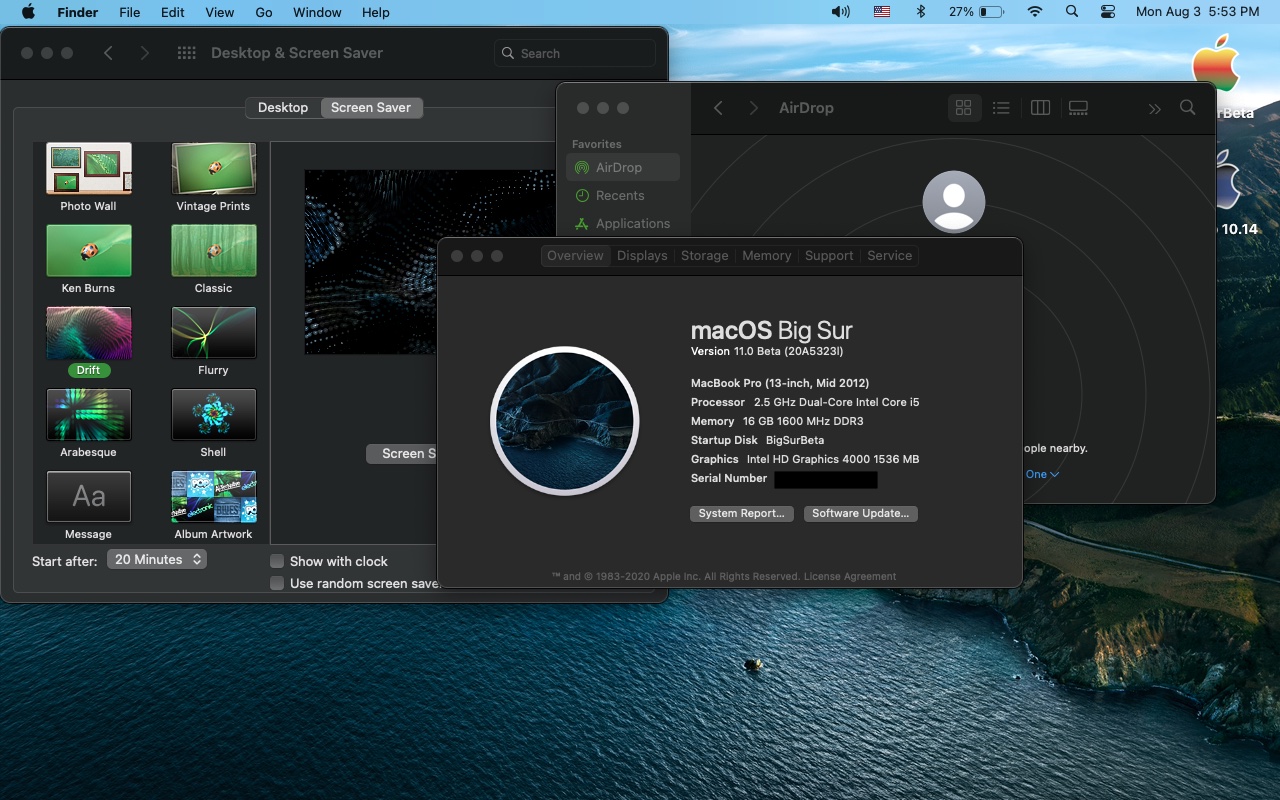
Task: Select the Photo Wall screen saver
Action: 89,168
